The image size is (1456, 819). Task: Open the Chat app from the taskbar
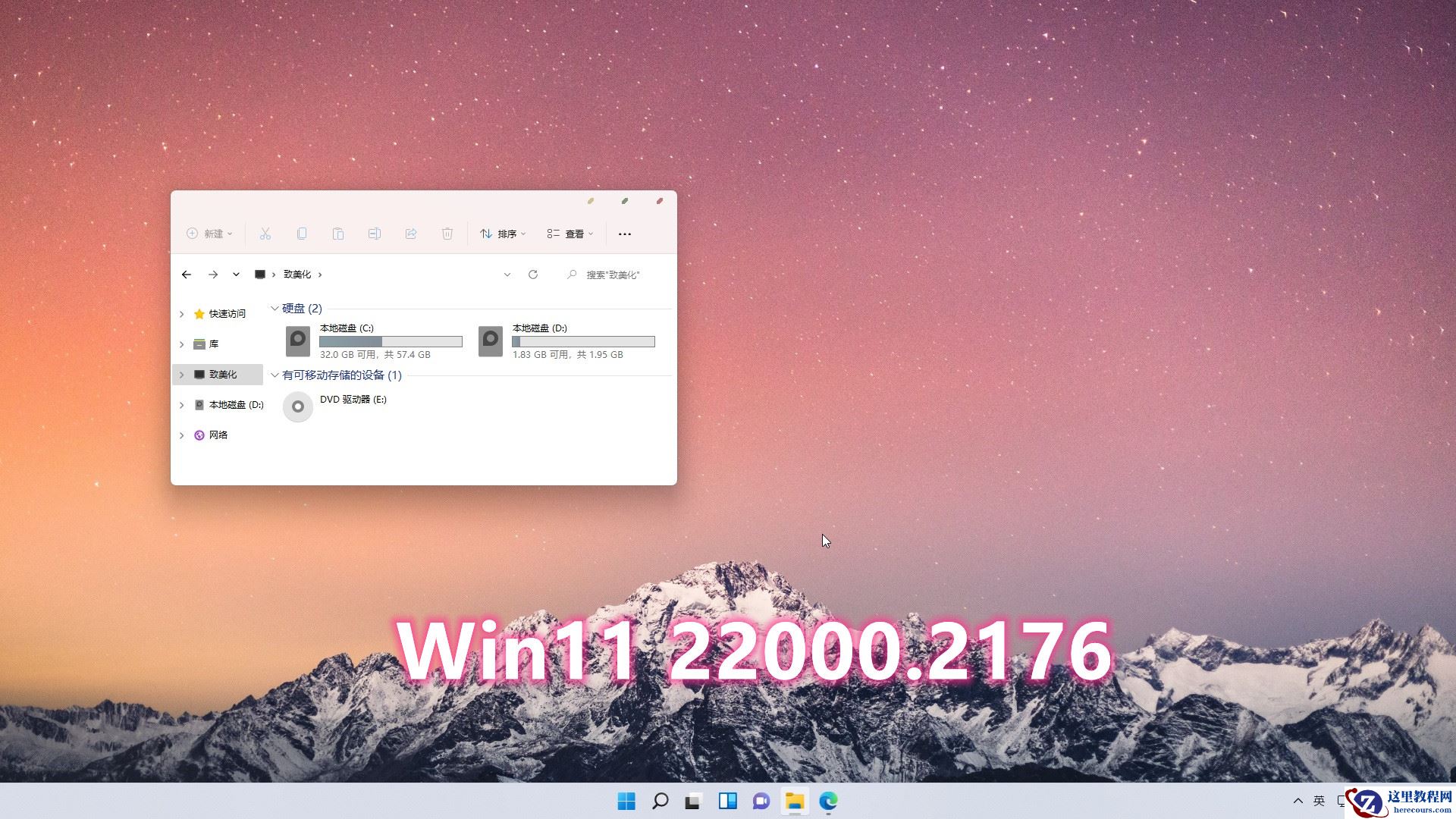(x=760, y=801)
